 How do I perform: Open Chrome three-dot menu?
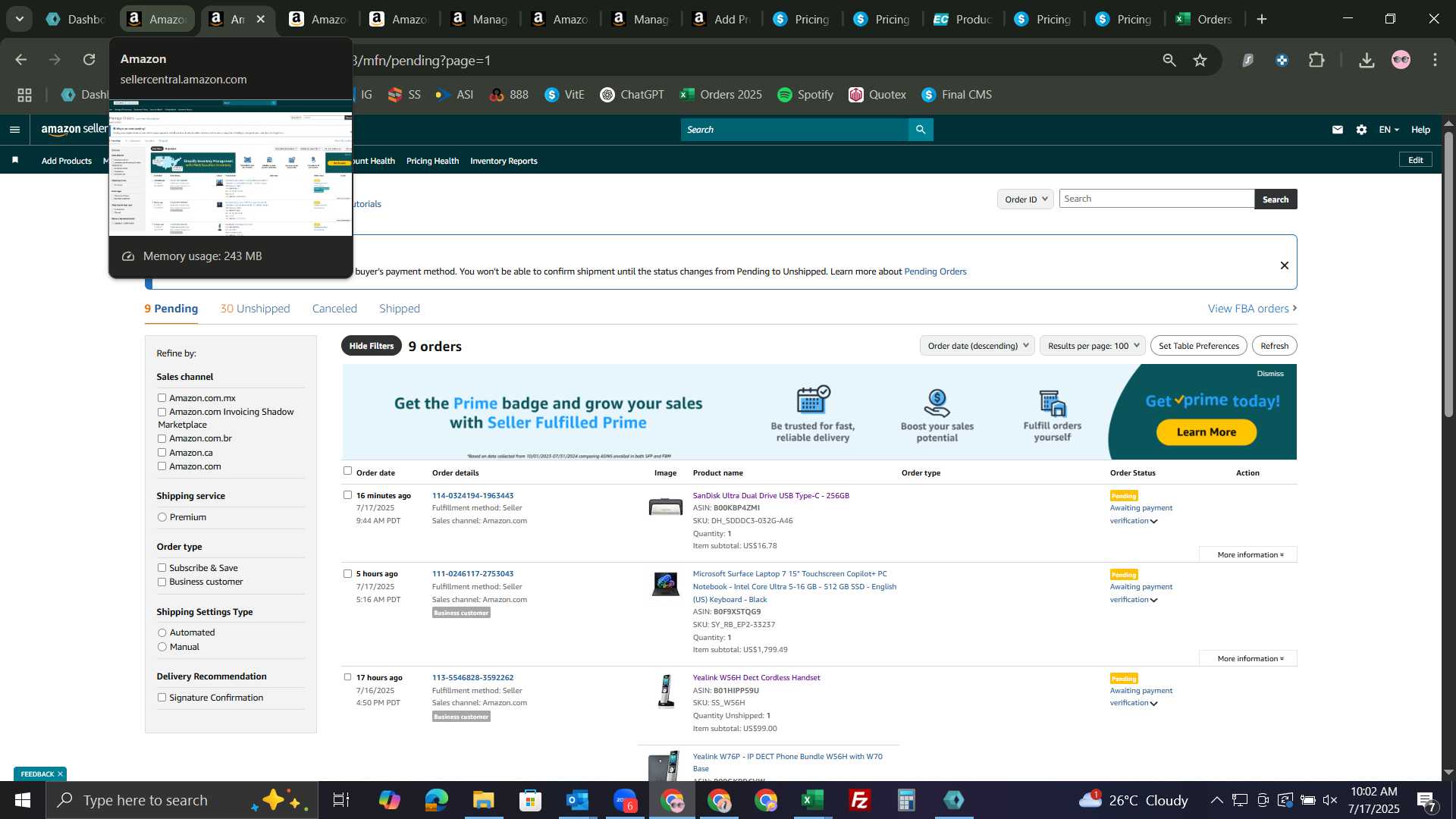pyautogui.click(x=1435, y=60)
